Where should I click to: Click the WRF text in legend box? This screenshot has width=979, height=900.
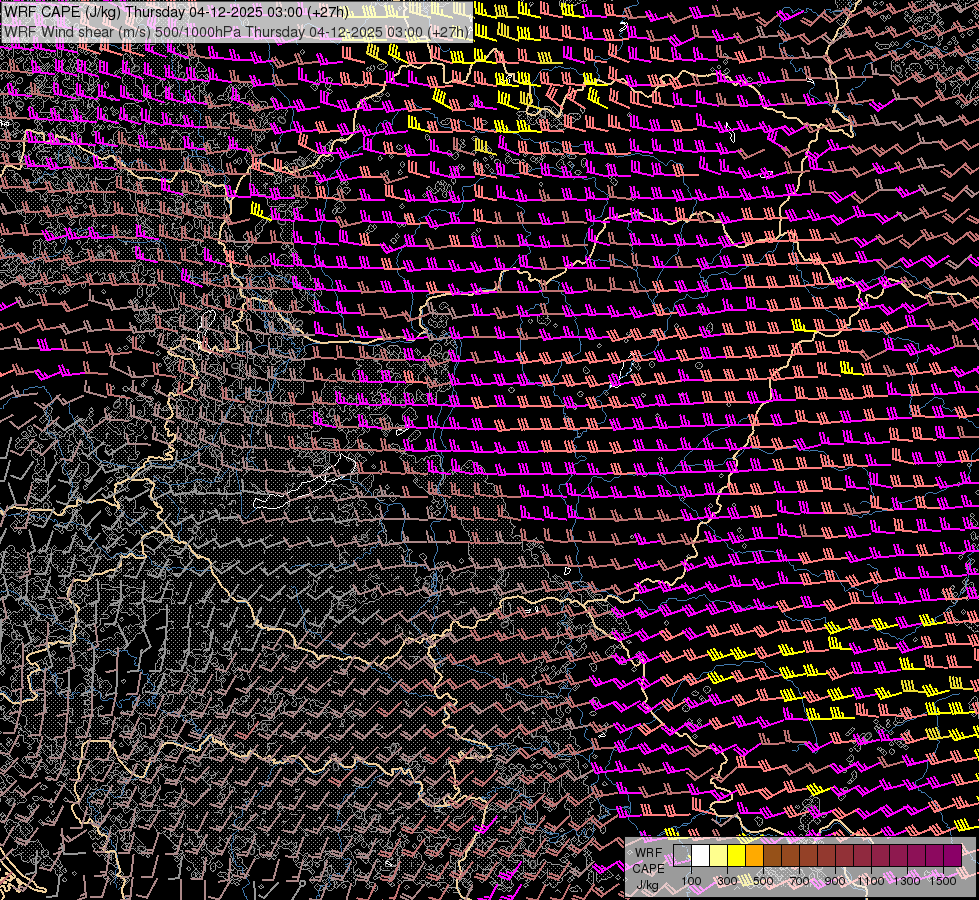[648, 854]
